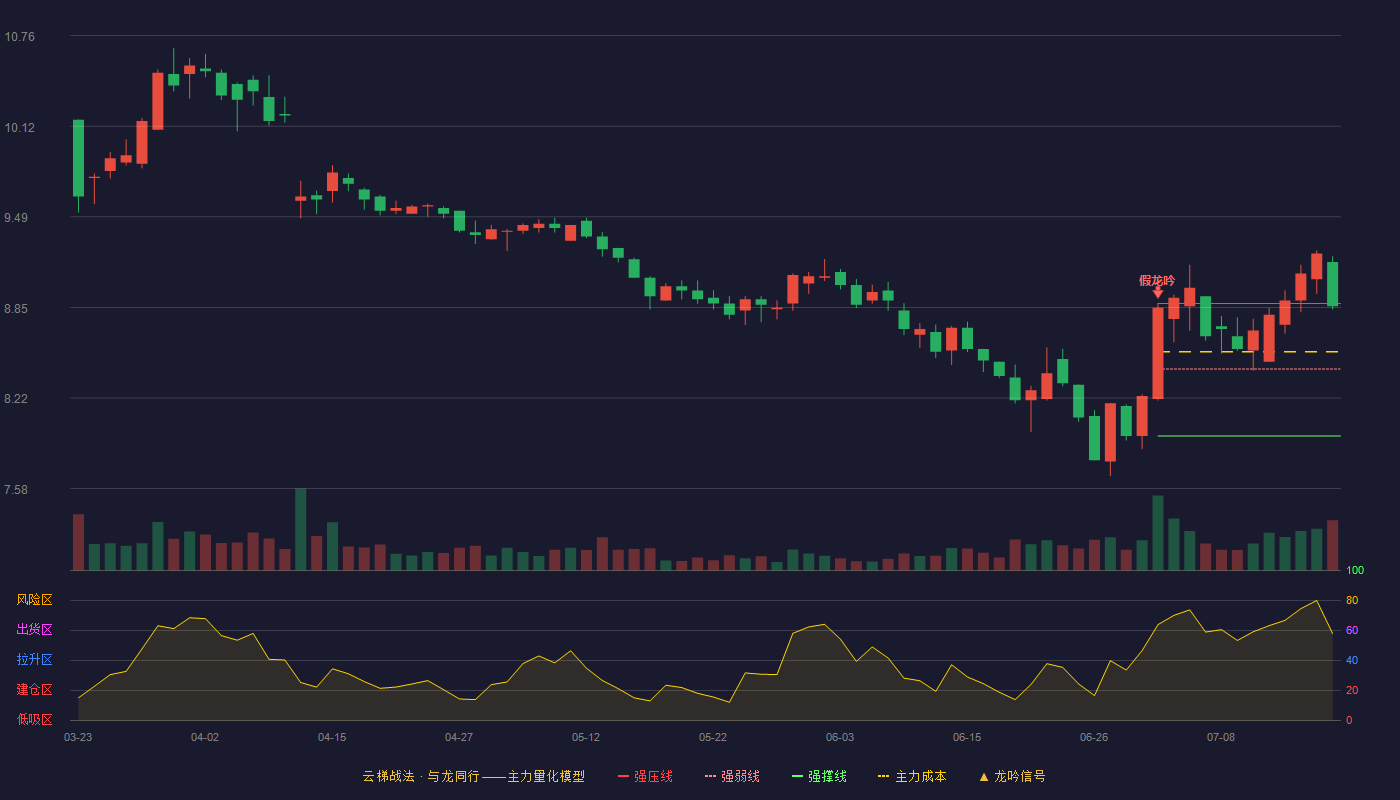
Task: Click the 06-26 date label
Action: [1094, 737]
